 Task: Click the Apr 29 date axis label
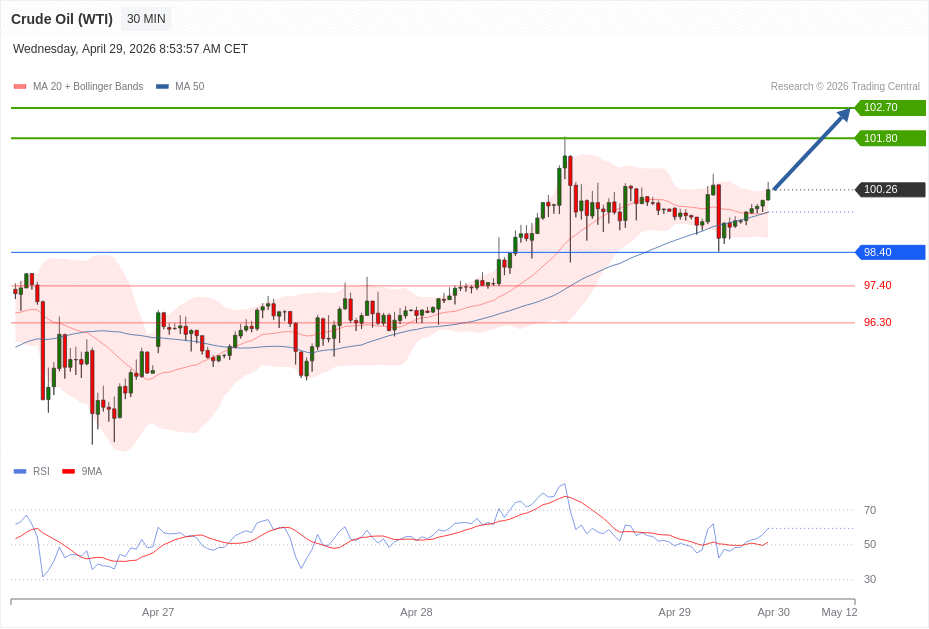pyautogui.click(x=674, y=612)
